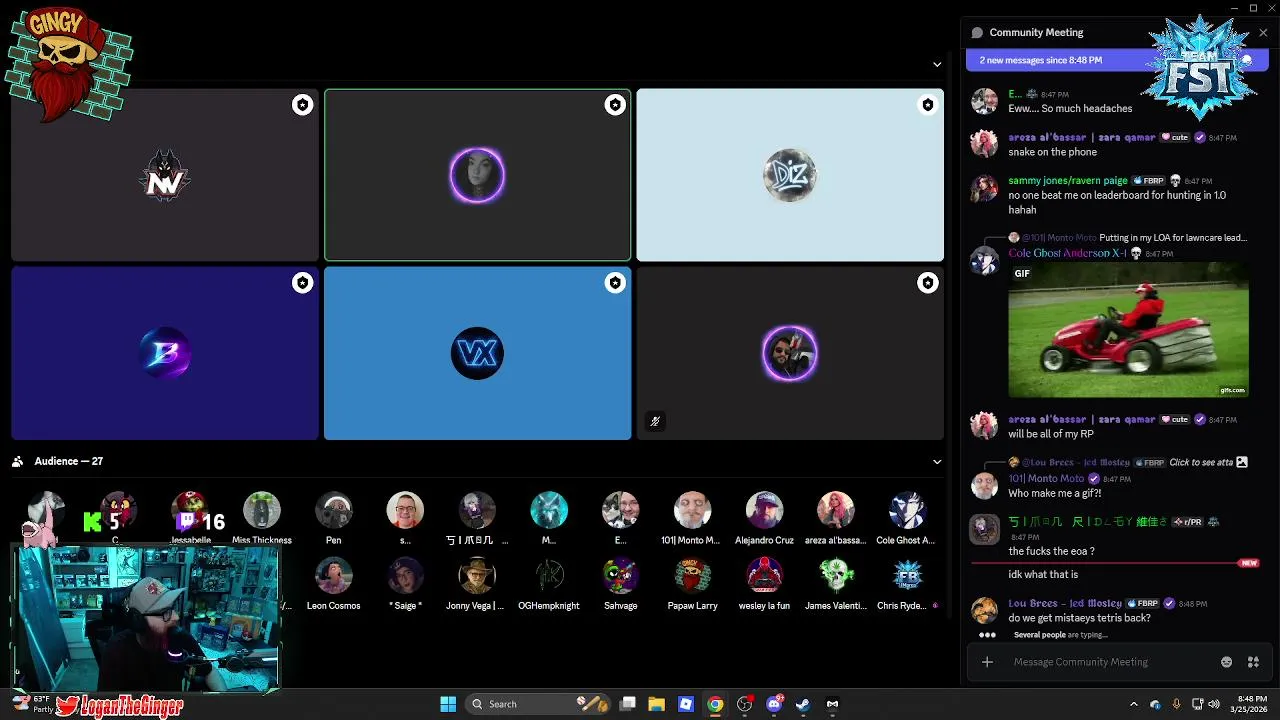Image resolution: width=1280 pixels, height=720 pixels.
Task: Select audience member Papaw Larry
Action: [692, 583]
